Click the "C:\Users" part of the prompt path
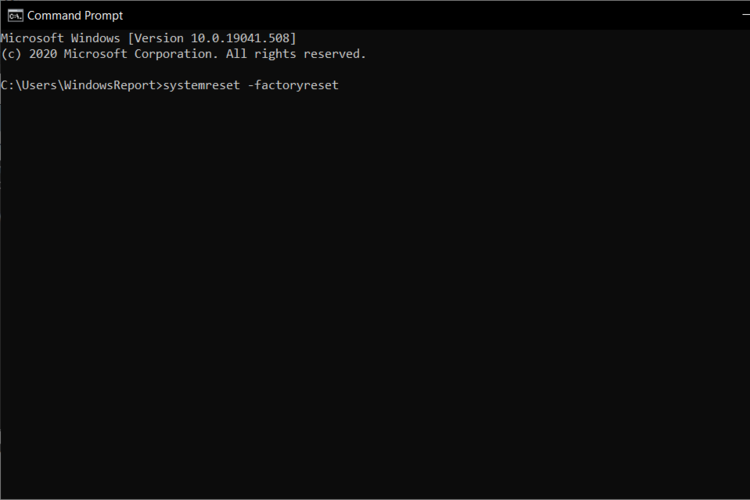Image resolution: width=750 pixels, height=500 pixels. [x=29, y=85]
